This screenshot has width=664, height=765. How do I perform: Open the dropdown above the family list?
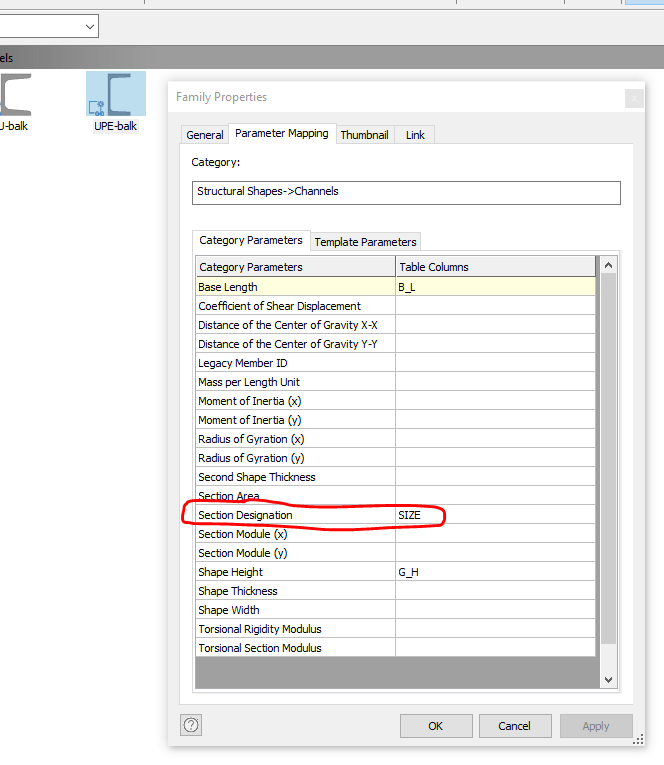coord(90,26)
